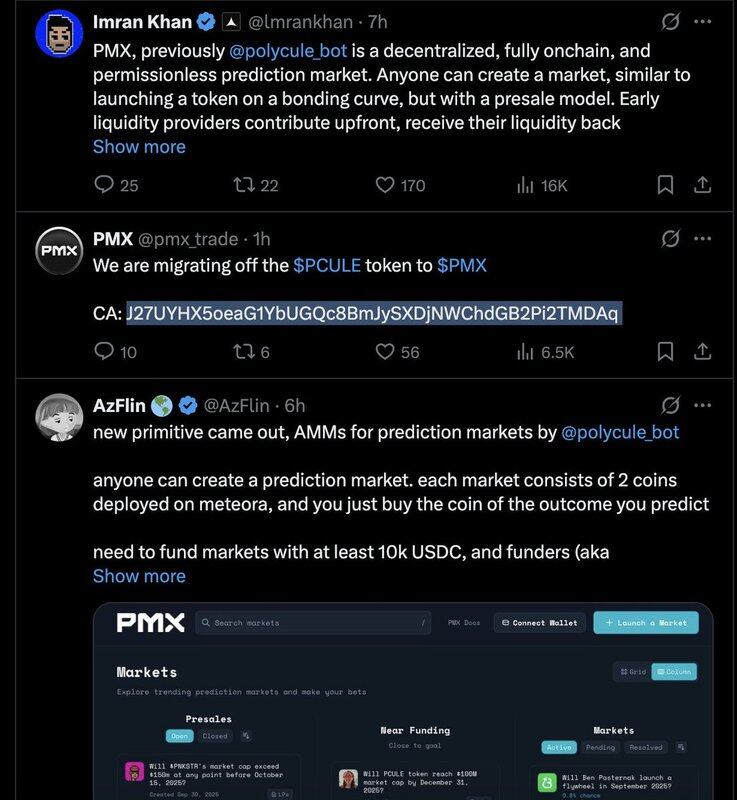The width and height of the screenshot is (737, 800).
Task: Like the PMX migration tweet
Action: 385,351
